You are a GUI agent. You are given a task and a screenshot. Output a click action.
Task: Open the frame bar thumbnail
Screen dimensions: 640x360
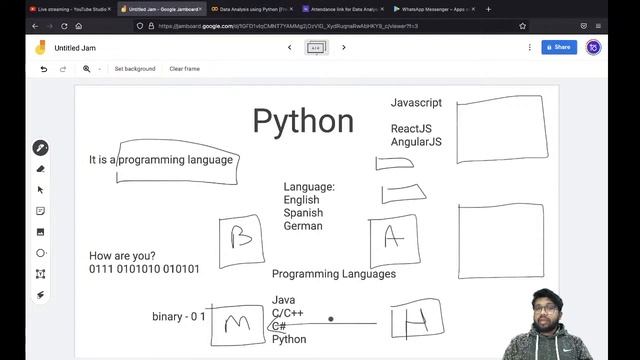[x=316, y=48]
